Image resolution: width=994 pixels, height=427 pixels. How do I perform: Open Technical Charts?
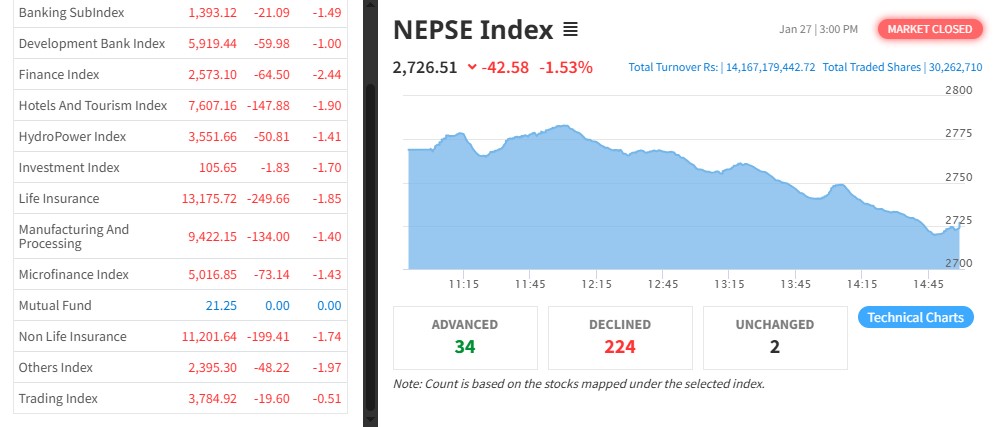click(915, 317)
